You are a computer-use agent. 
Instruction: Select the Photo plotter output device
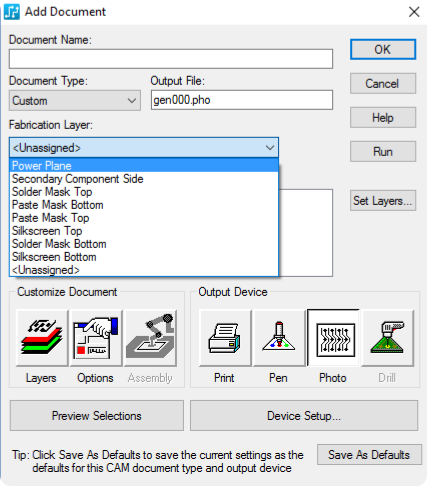click(x=333, y=338)
